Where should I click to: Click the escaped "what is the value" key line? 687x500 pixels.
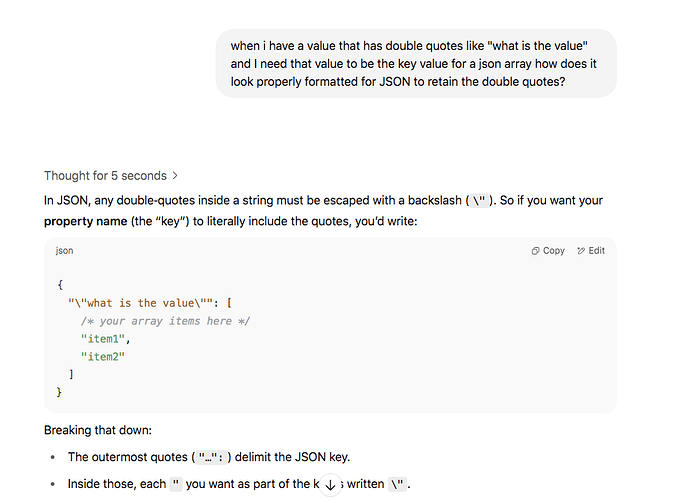[150, 303]
